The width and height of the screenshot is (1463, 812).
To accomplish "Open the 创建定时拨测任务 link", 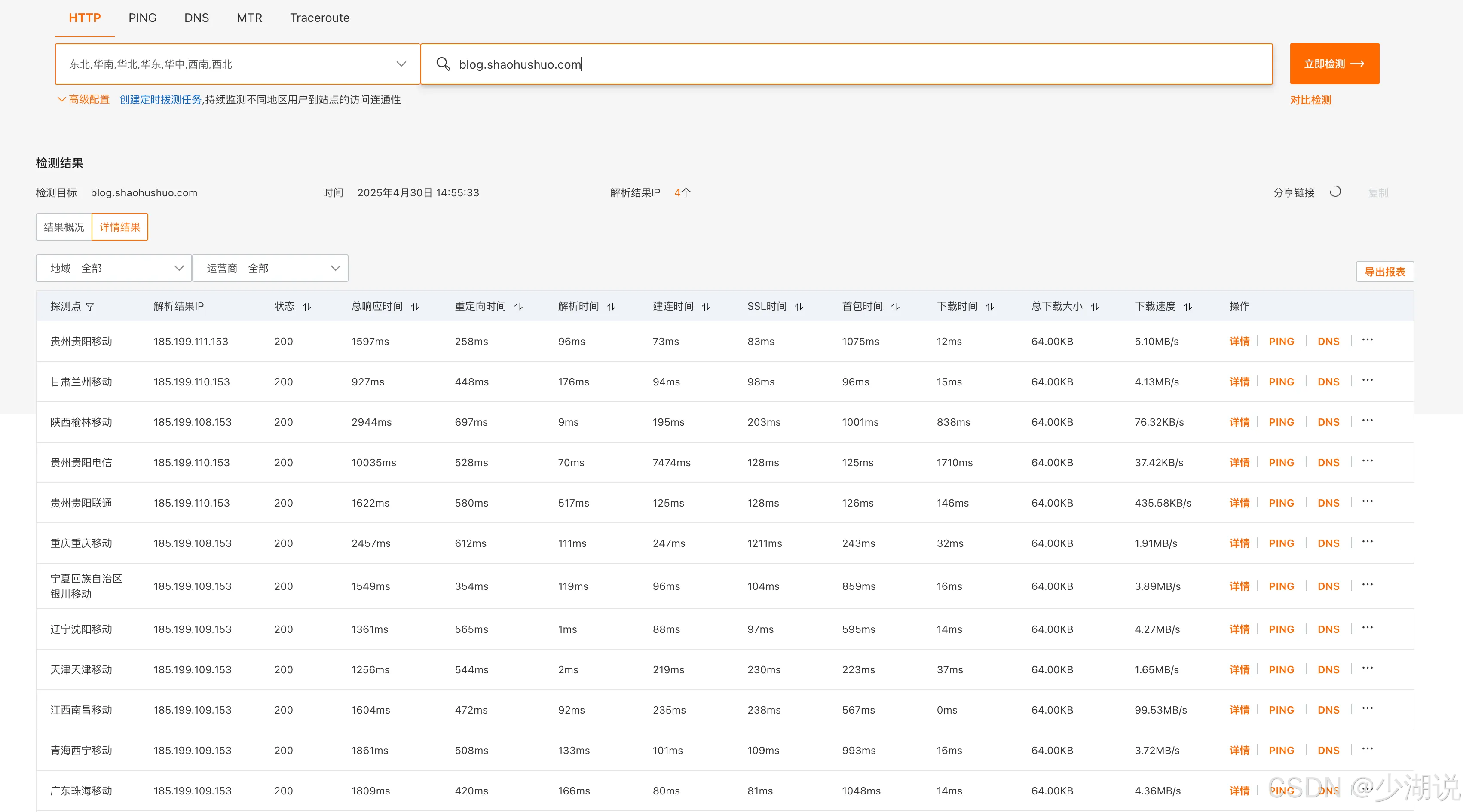I will [x=160, y=99].
